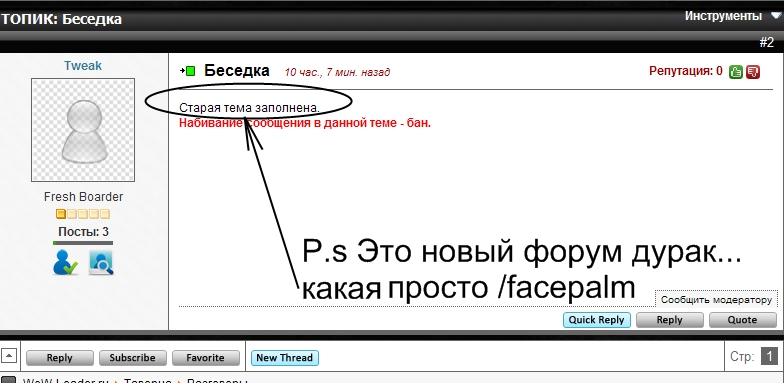Viewport: 784px width, 383px height.
Task: Click the 'Fresh Boarder' rank text
Action: 83,197
